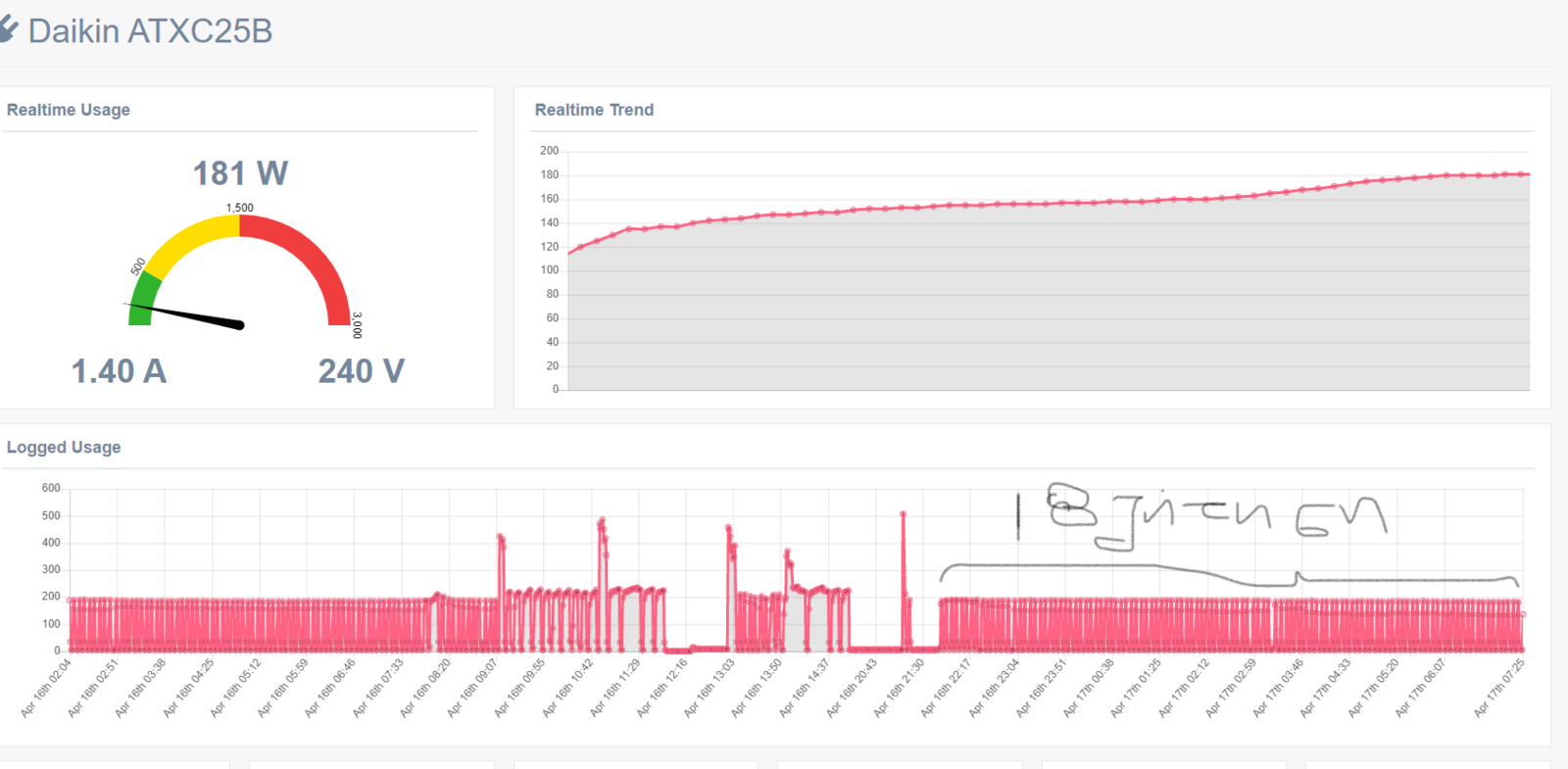The height and width of the screenshot is (769, 1568).
Task: Click the 100 y-axis label in Realtime Trend
Action: pos(549,270)
